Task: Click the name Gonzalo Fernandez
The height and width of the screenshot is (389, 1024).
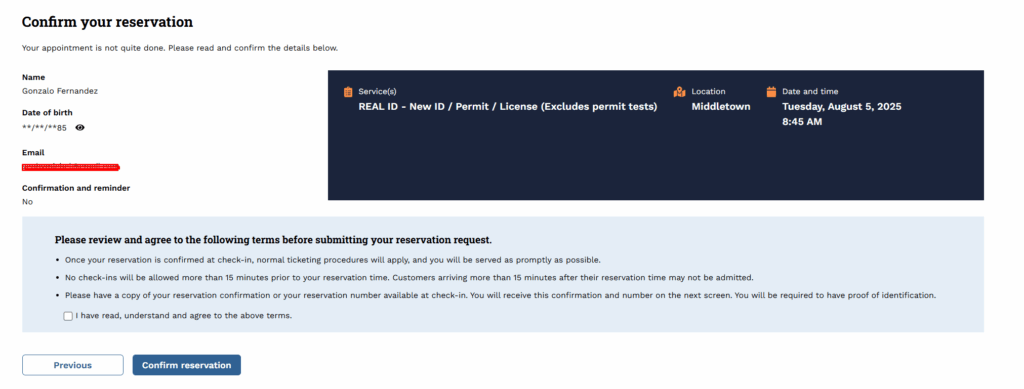Action: point(60,91)
